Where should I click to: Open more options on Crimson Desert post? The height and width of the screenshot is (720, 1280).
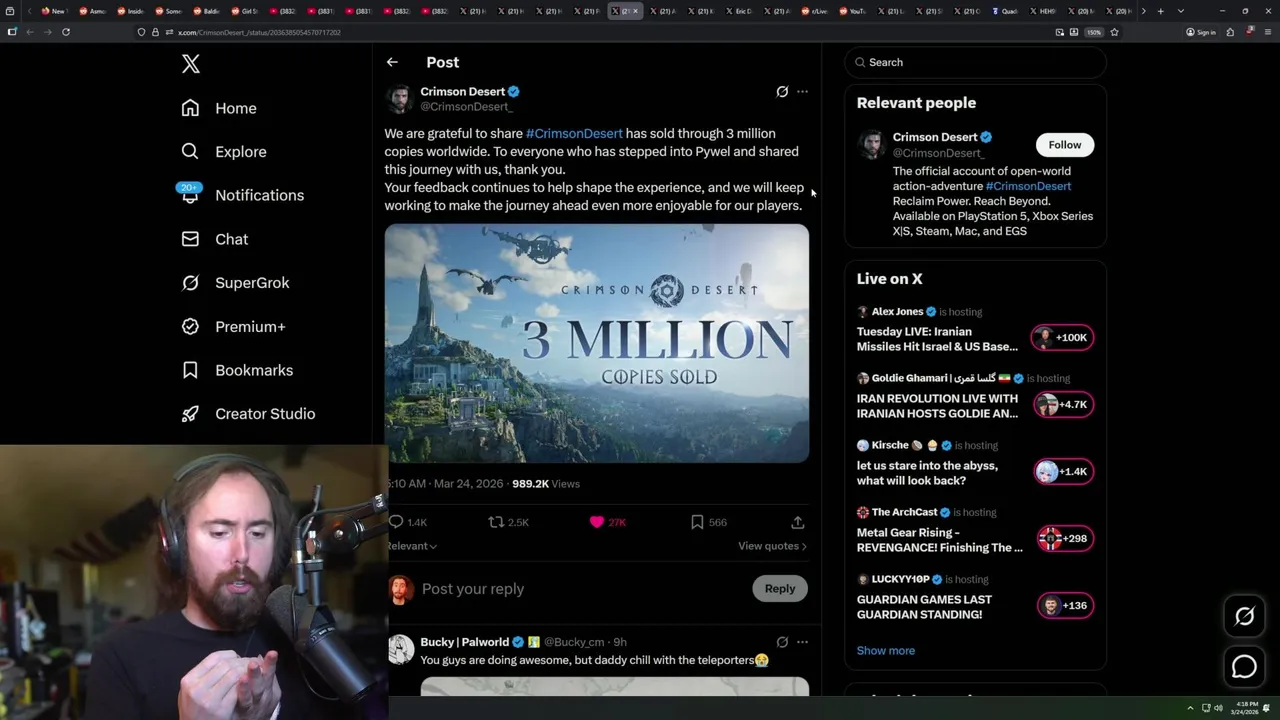coord(802,91)
